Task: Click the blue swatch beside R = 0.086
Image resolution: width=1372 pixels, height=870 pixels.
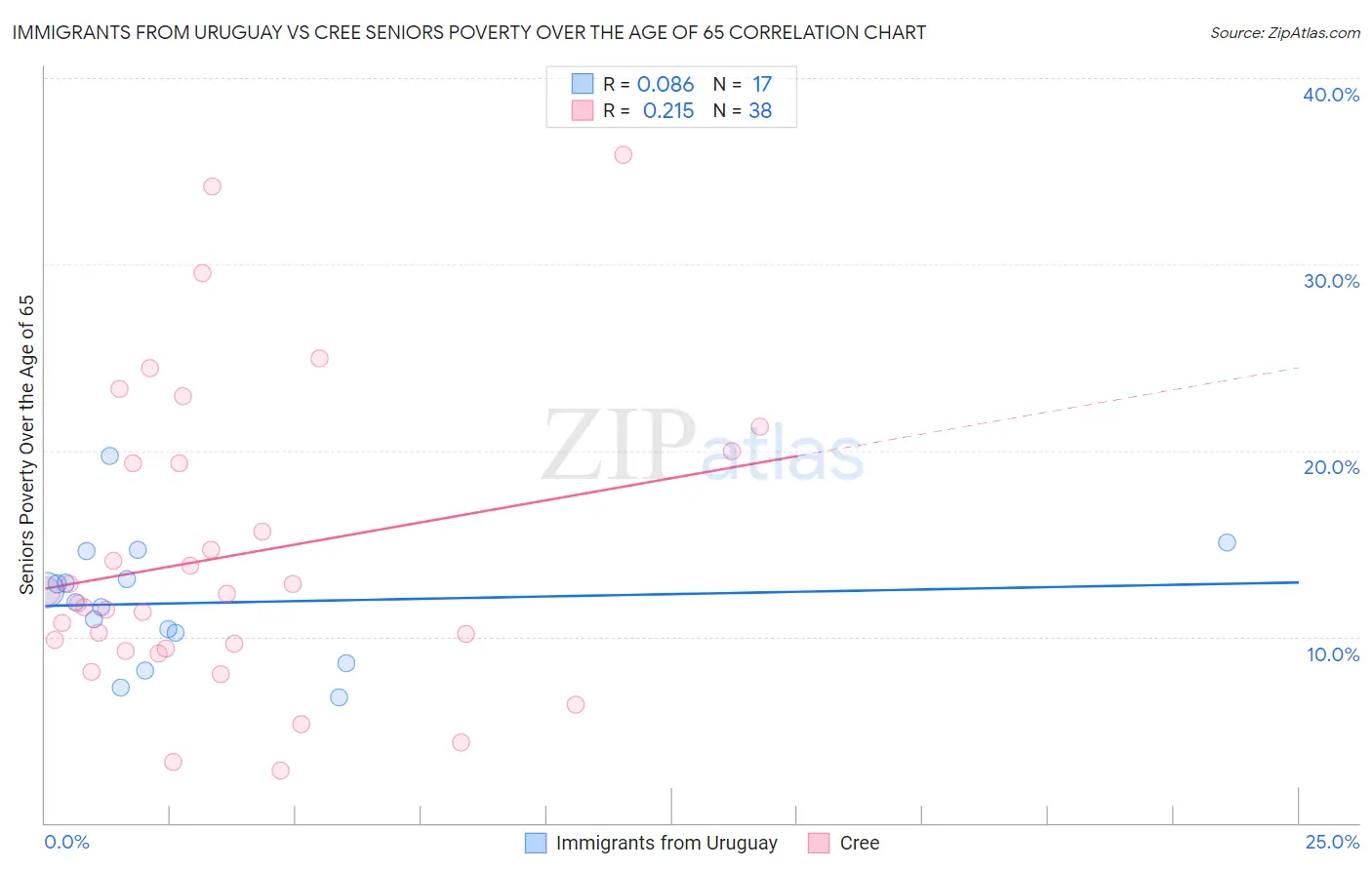Action: coord(583,84)
